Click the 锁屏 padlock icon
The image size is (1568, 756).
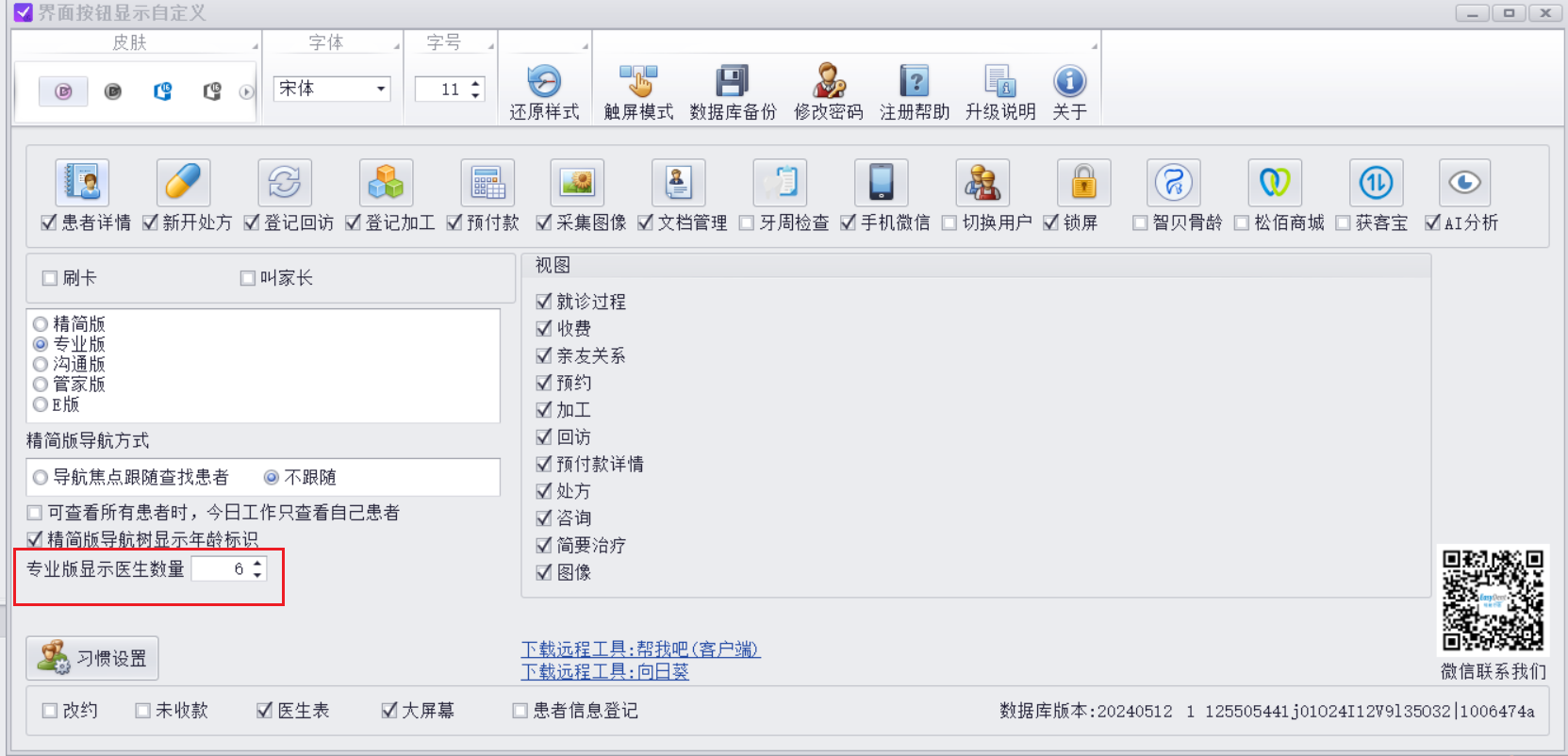pyautogui.click(x=1084, y=183)
